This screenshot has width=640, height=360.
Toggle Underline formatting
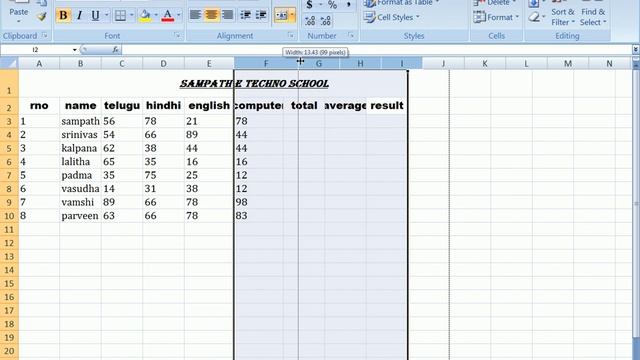(x=95, y=16)
